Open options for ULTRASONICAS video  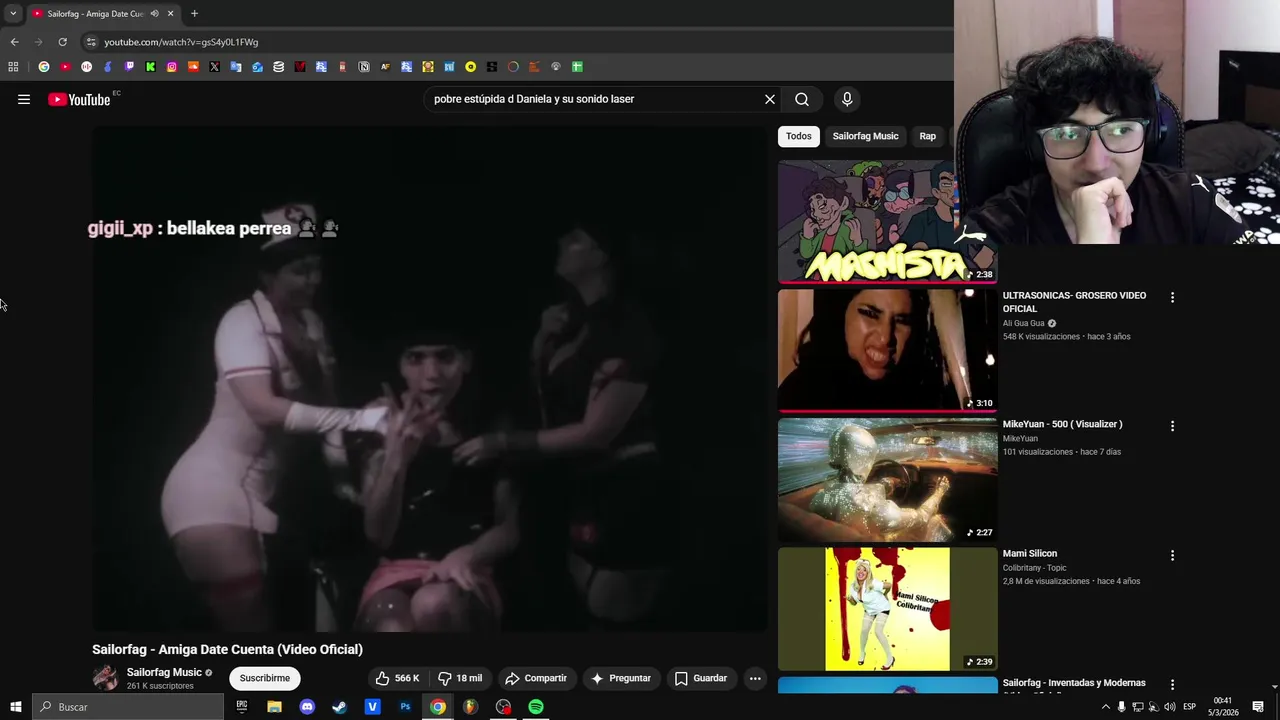coord(1172,297)
